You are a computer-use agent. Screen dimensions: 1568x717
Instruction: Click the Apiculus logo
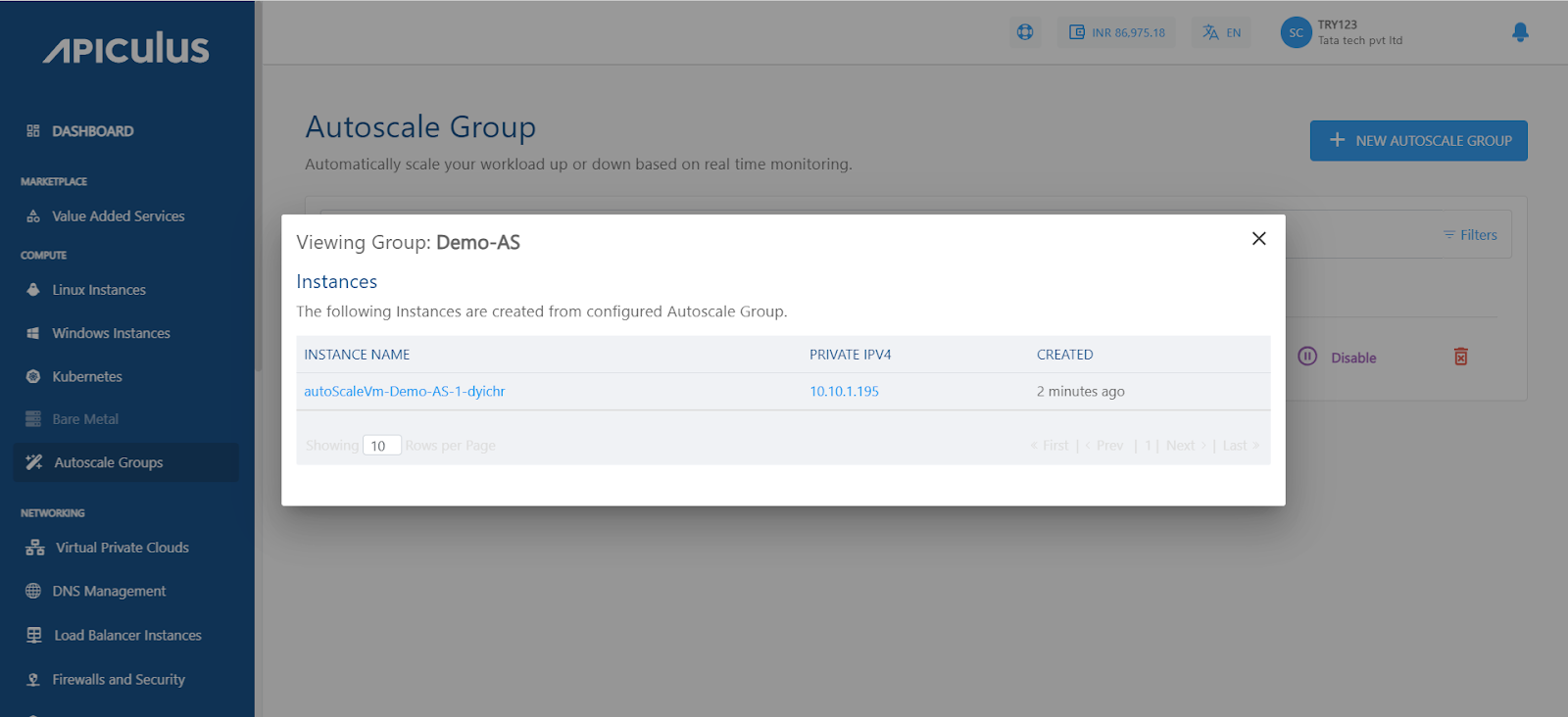[x=126, y=48]
